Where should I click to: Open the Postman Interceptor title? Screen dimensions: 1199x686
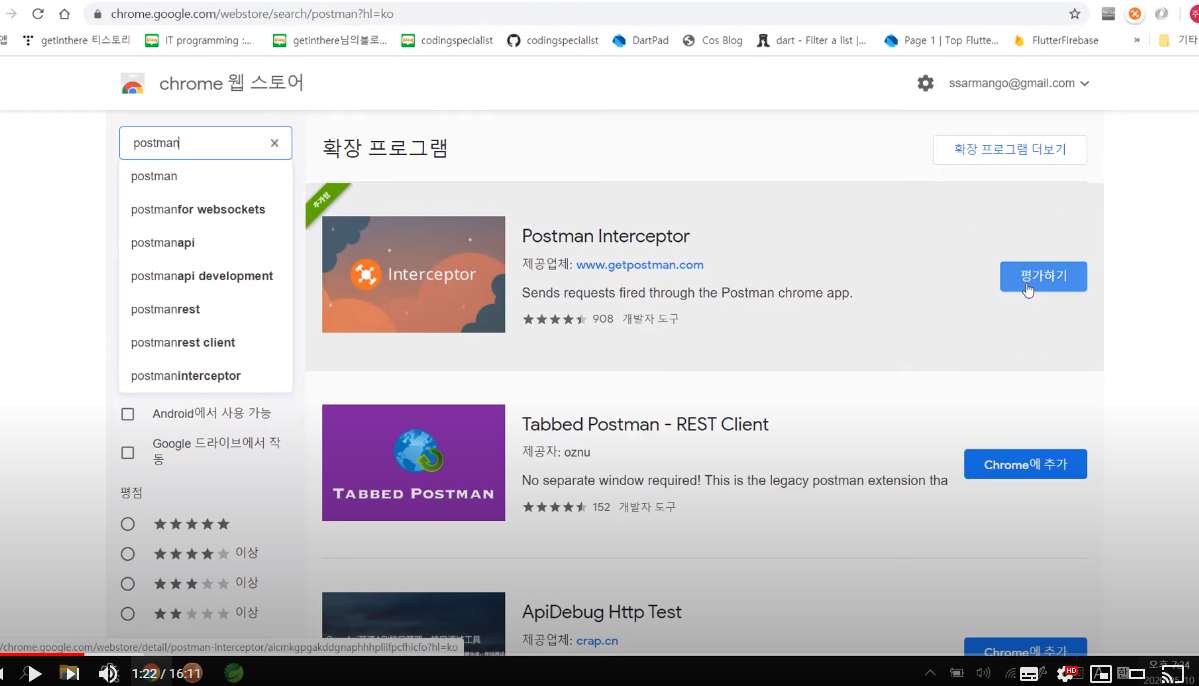tap(606, 236)
